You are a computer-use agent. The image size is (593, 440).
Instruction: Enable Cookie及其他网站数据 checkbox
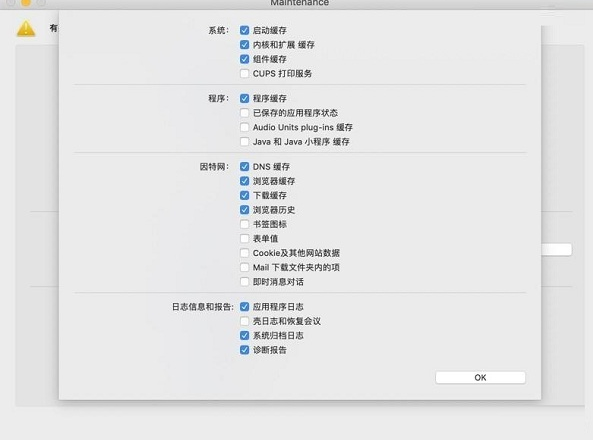click(x=244, y=253)
